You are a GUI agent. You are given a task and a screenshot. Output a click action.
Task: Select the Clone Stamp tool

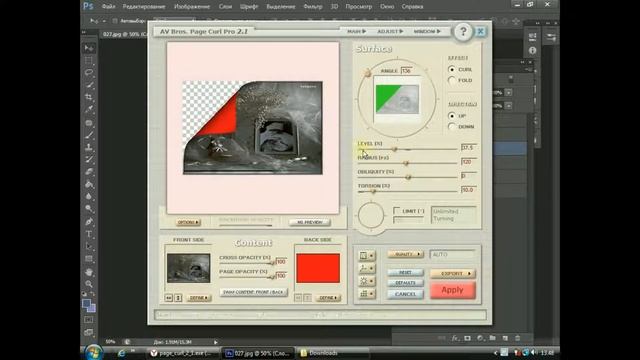(89, 147)
